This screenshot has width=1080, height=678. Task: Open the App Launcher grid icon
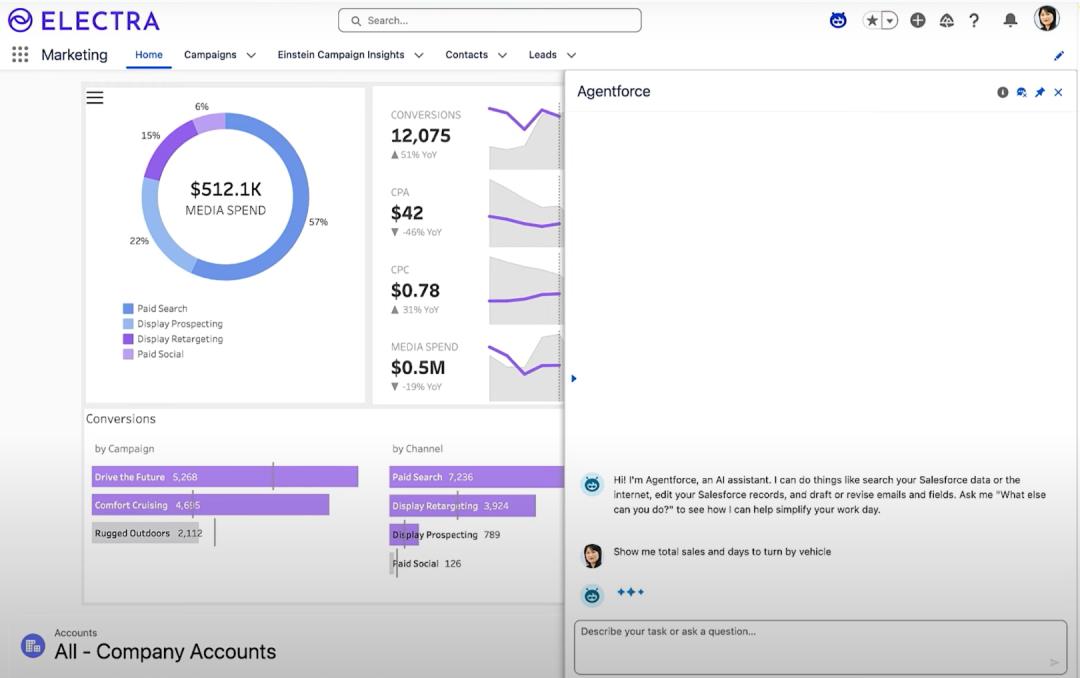[x=20, y=55]
